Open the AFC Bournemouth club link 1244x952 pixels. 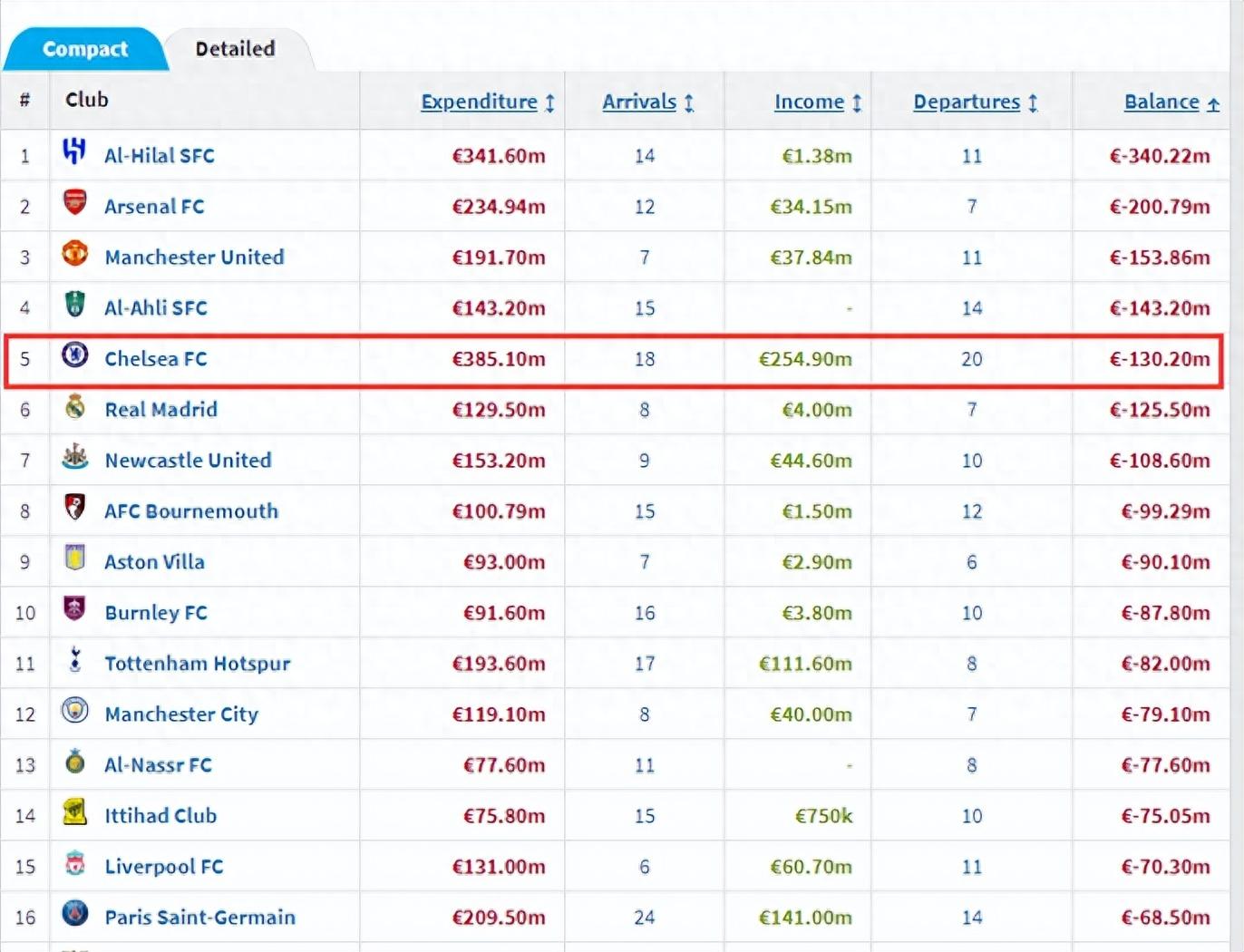[191, 511]
